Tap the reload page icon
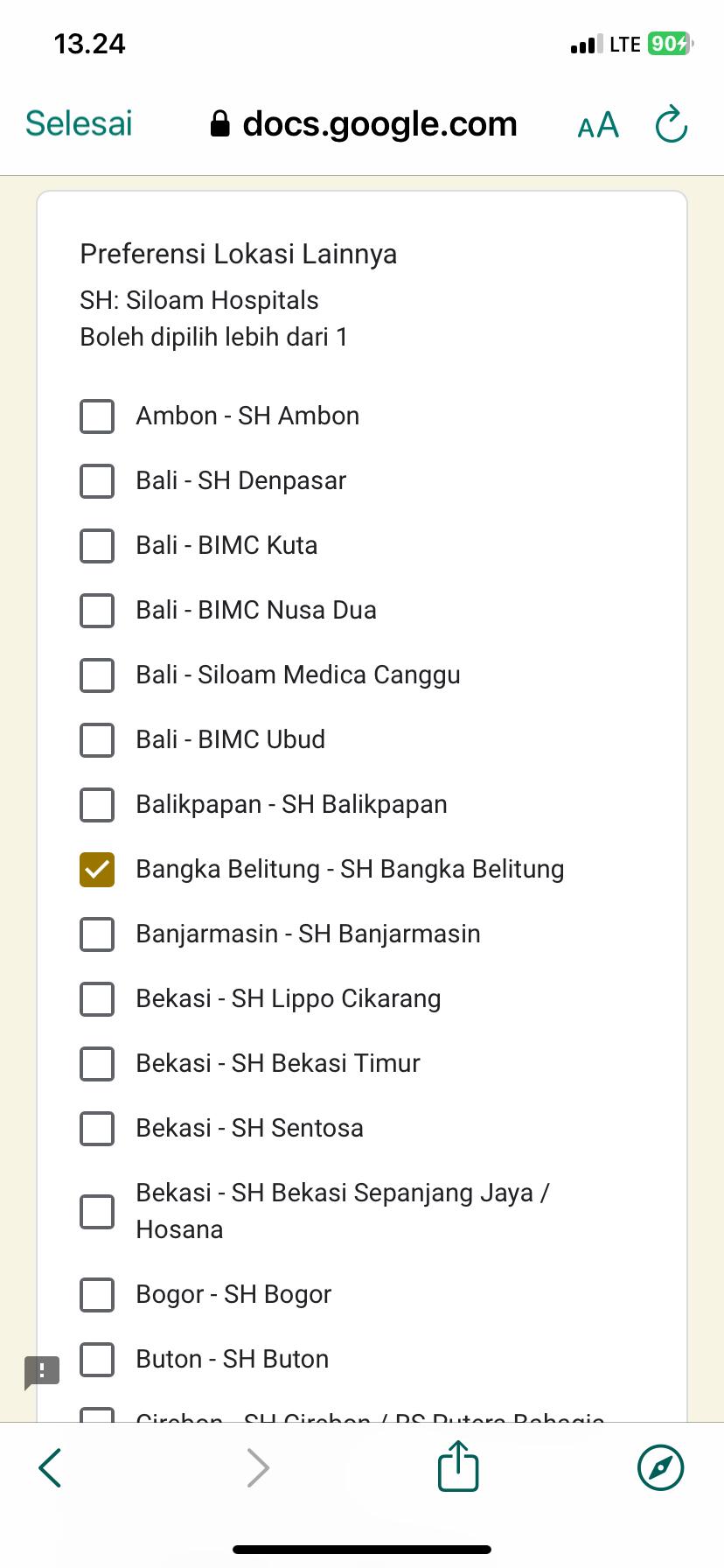724x1568 pixels. 672,124
